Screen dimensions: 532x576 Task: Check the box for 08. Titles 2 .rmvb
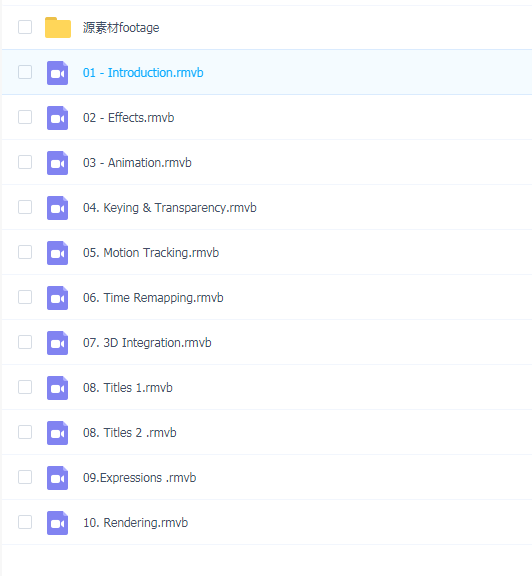[x=25, y=432]
